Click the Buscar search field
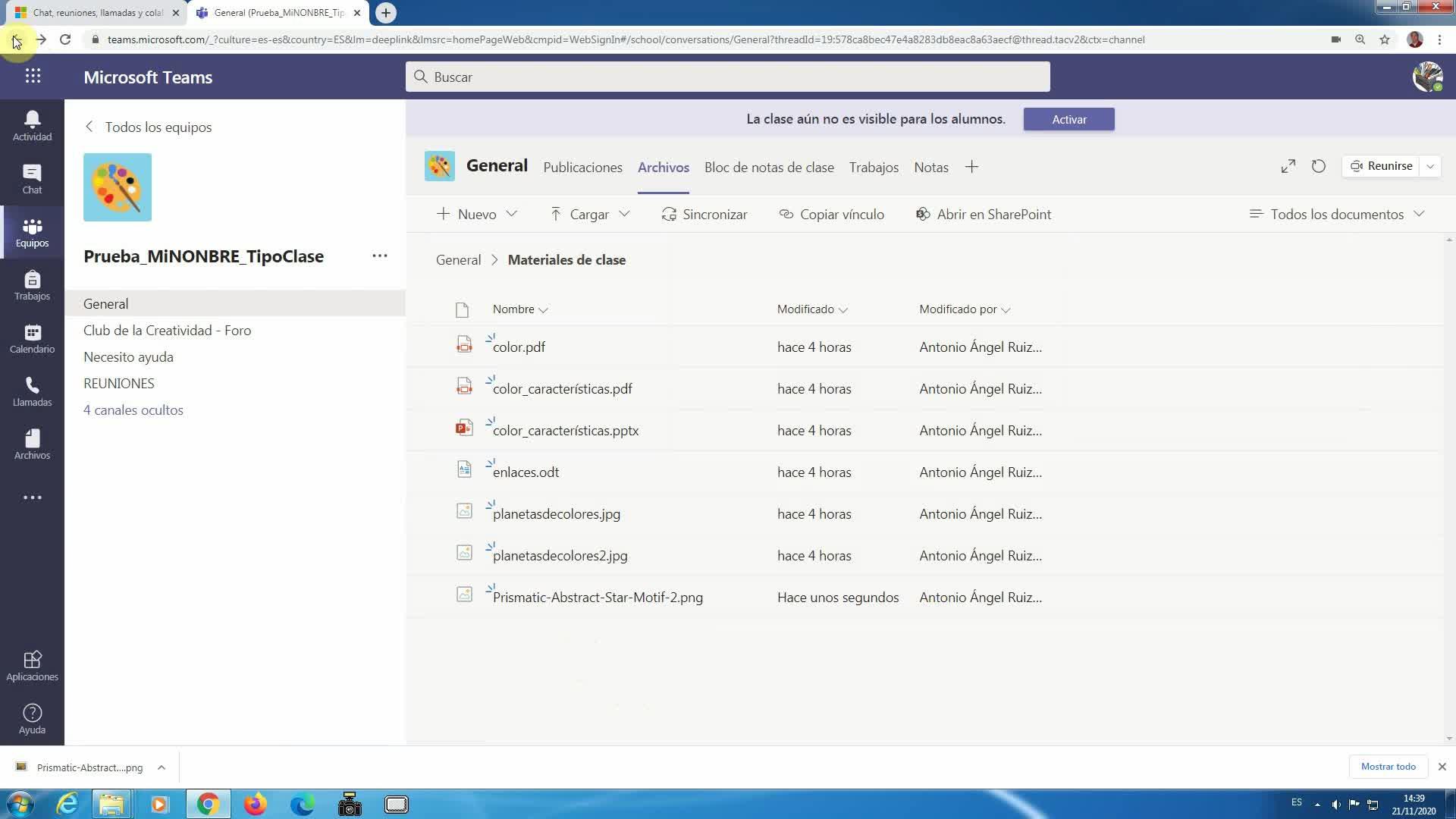Image resolution: width=1456 pixels, height=819 pixels. [x=728, y=77]
